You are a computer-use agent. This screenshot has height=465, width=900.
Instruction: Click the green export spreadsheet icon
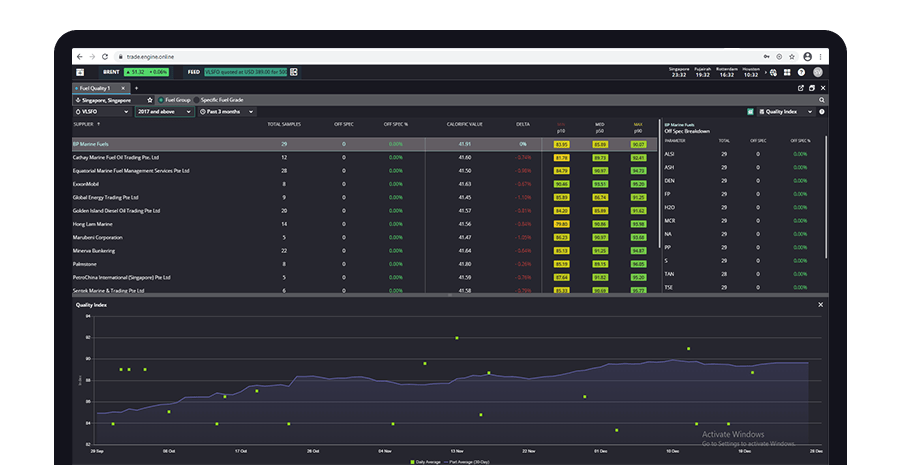tap(751, 112)
